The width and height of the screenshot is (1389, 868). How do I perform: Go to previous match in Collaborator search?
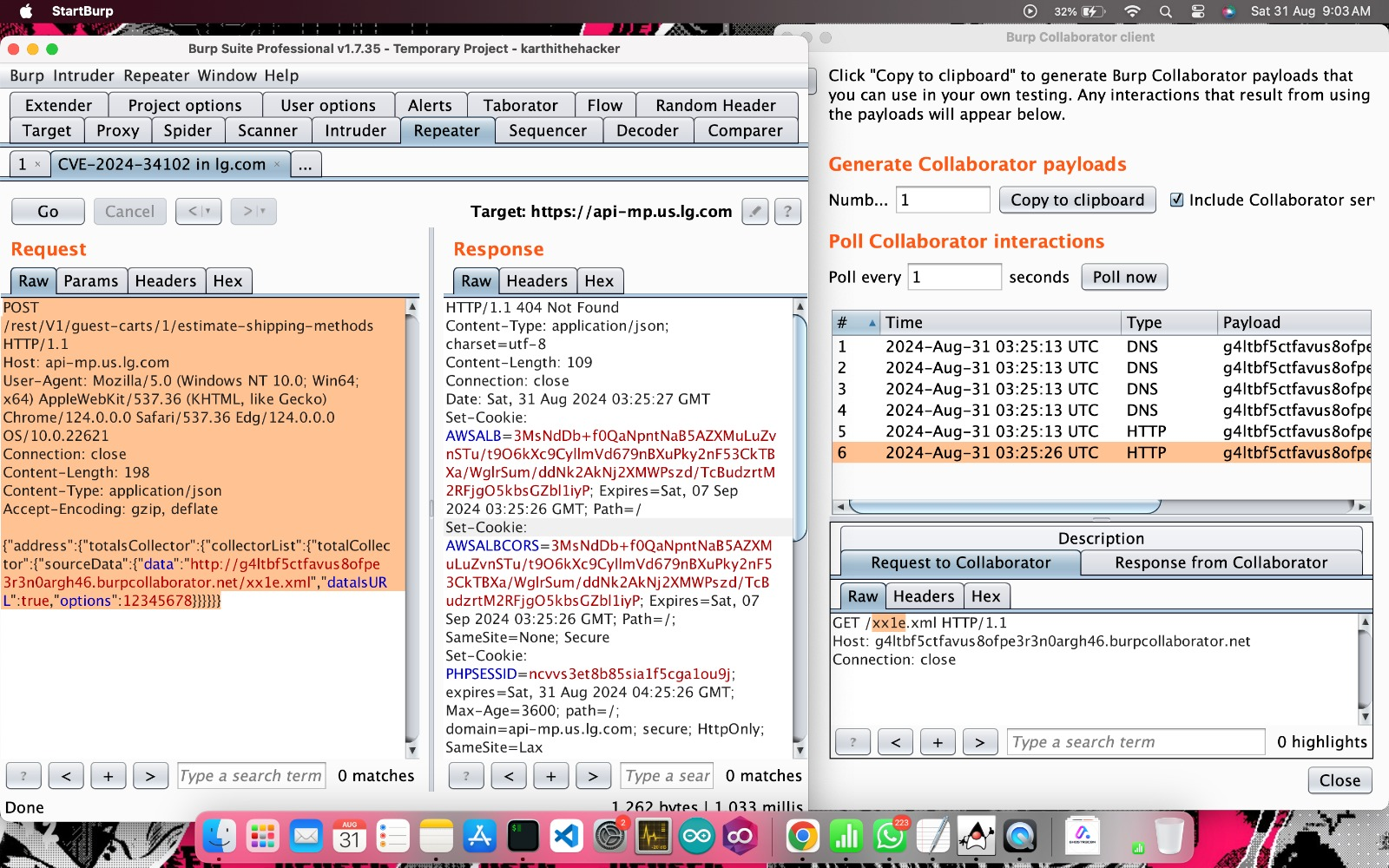tap(895, 742)
